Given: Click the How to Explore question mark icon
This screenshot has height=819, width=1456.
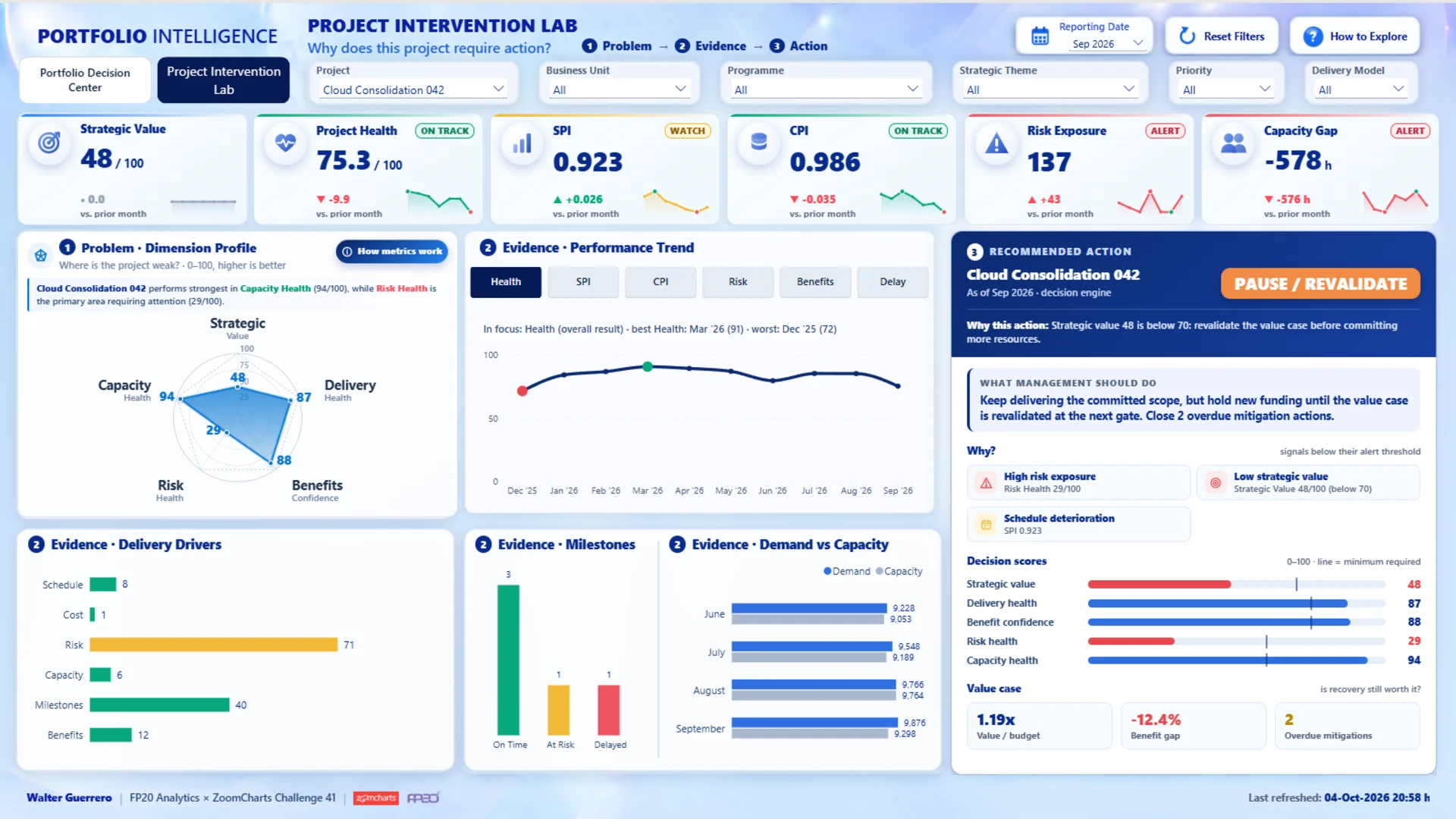Looking at the screenshot, I should point(1313,36).
